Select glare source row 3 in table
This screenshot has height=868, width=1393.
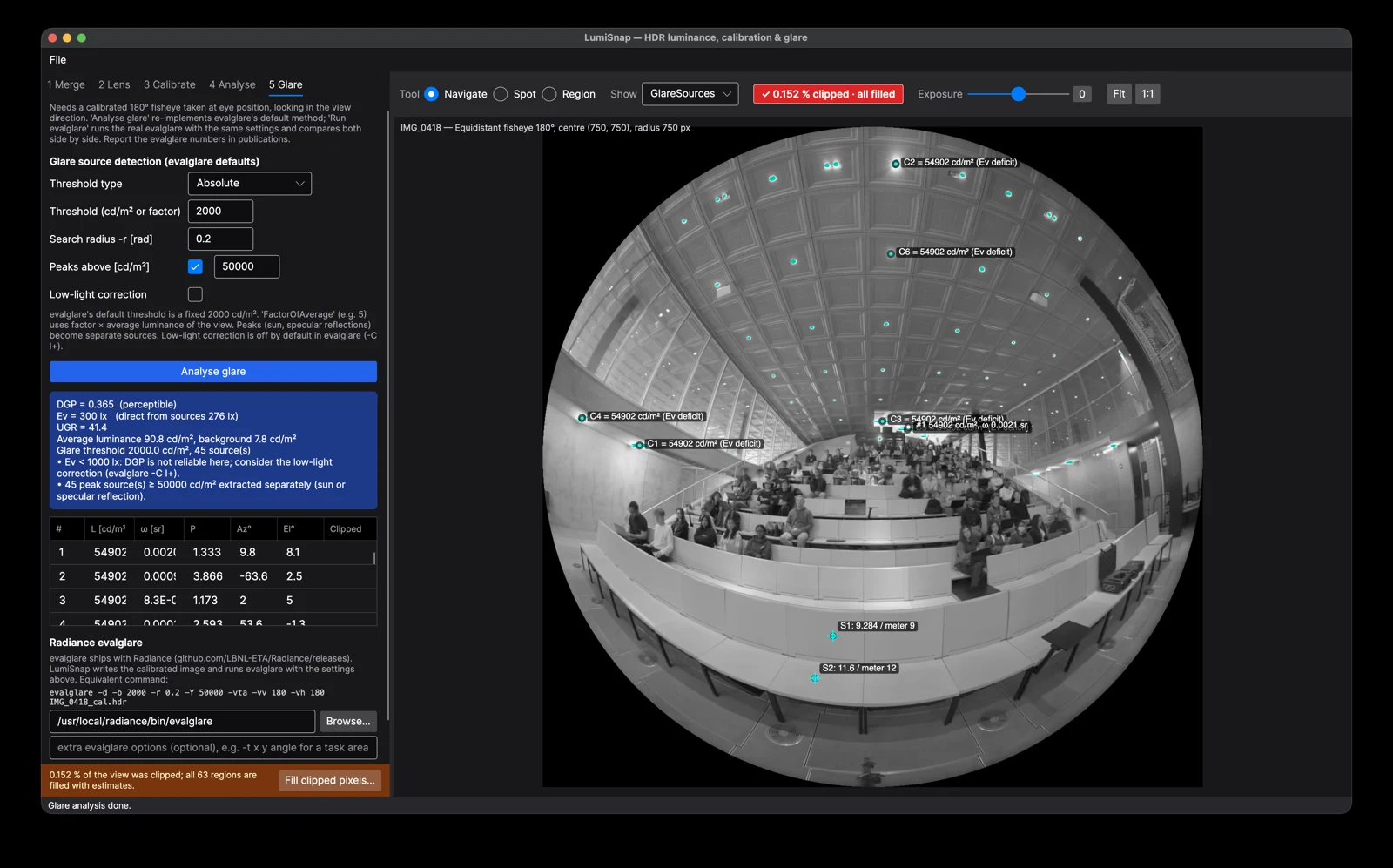click(x=213, y=601)
